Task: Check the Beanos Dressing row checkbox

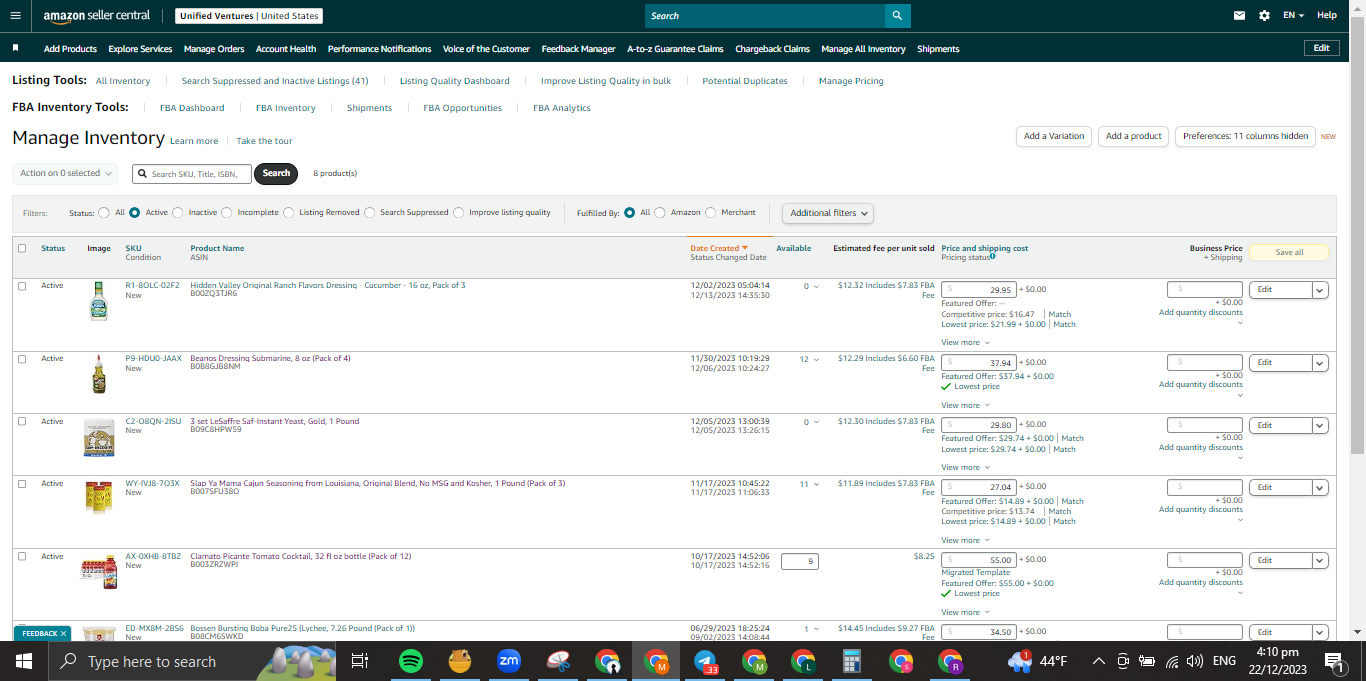Action: [23, 359]
